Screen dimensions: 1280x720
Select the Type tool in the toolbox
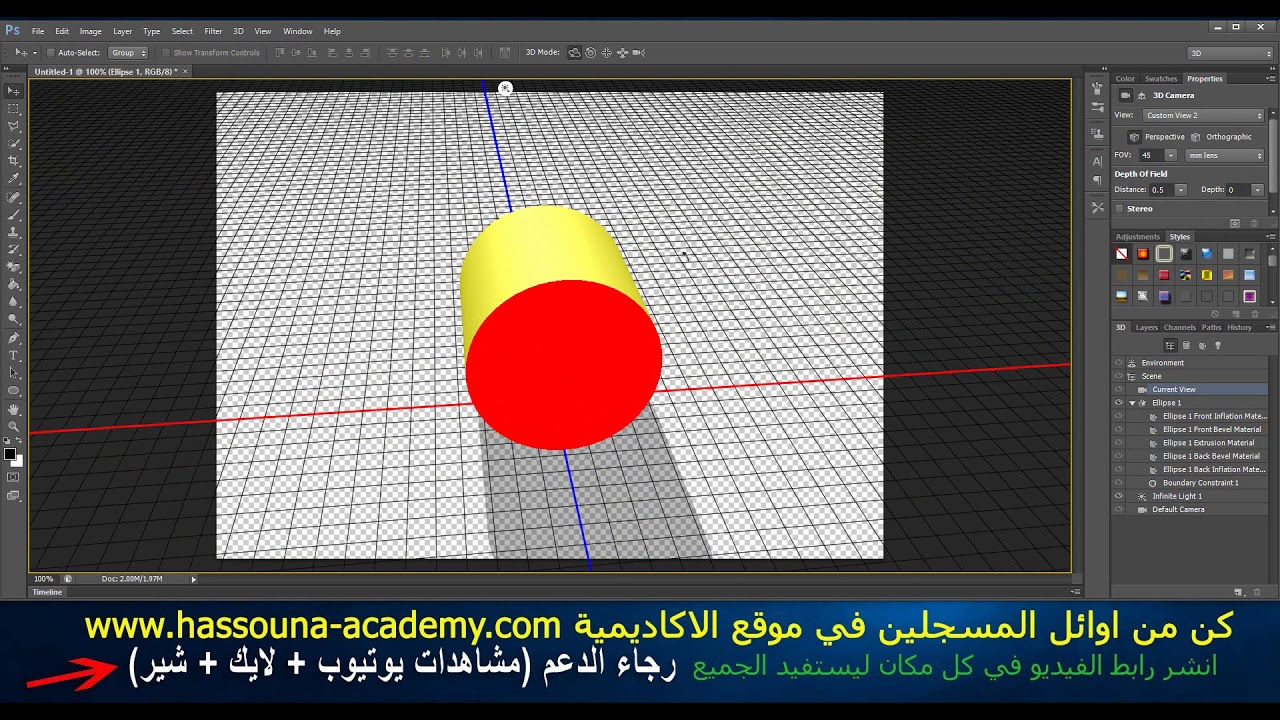point(14,355)
